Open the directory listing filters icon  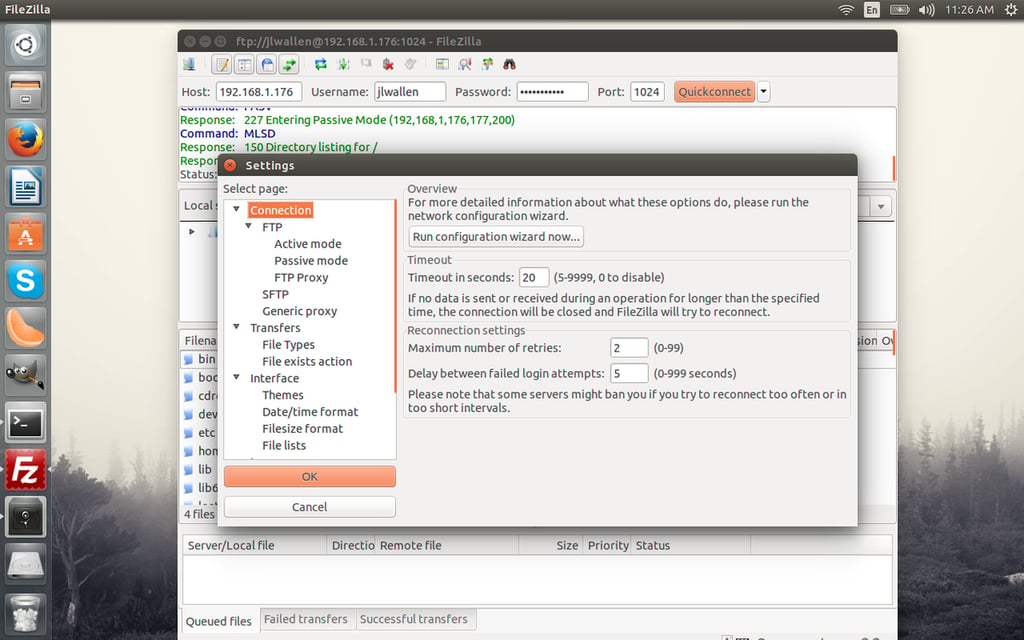[x=442, y=64]
